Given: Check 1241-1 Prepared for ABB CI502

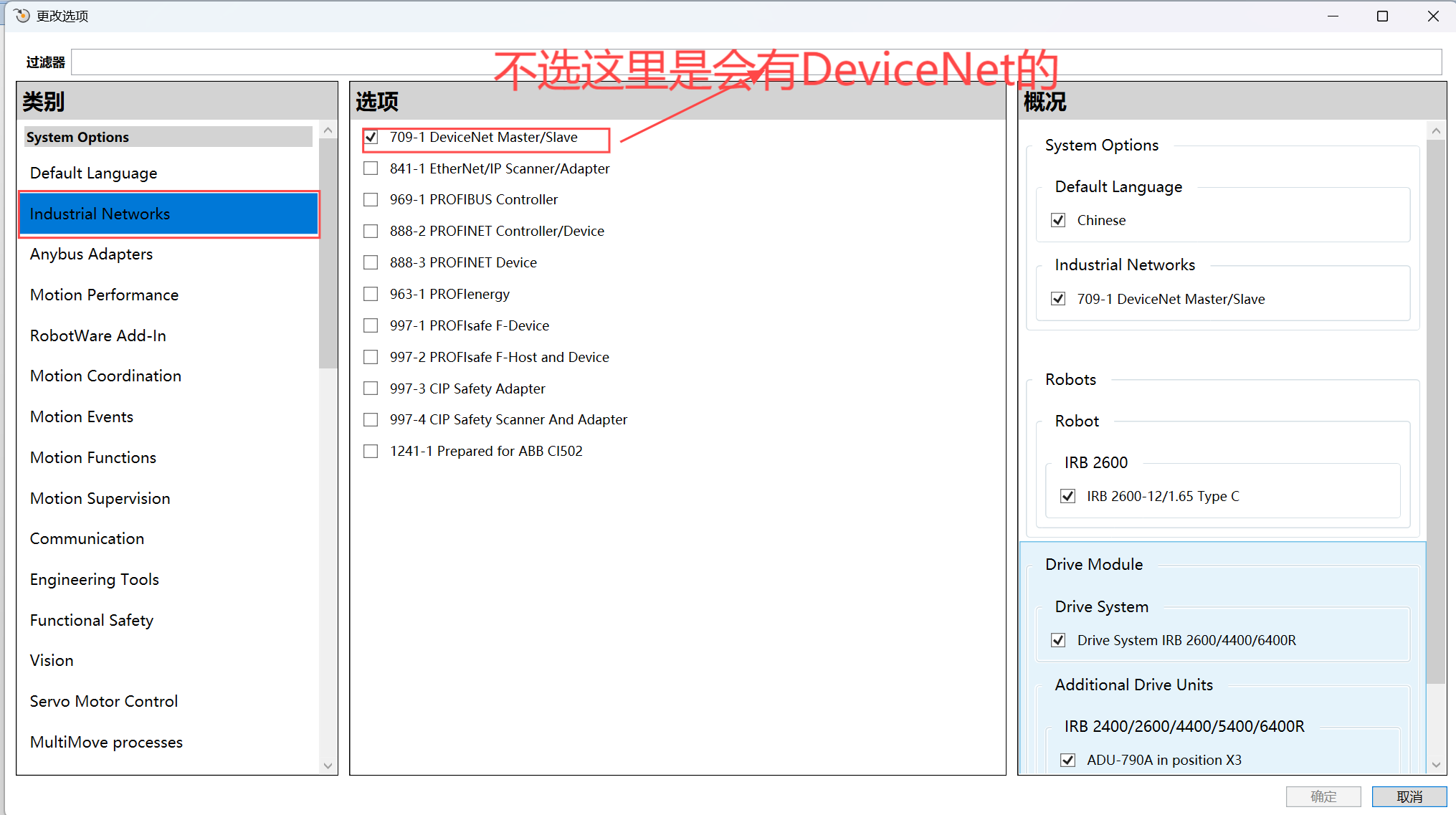Looking at the screenshot, I should point(371,451).
